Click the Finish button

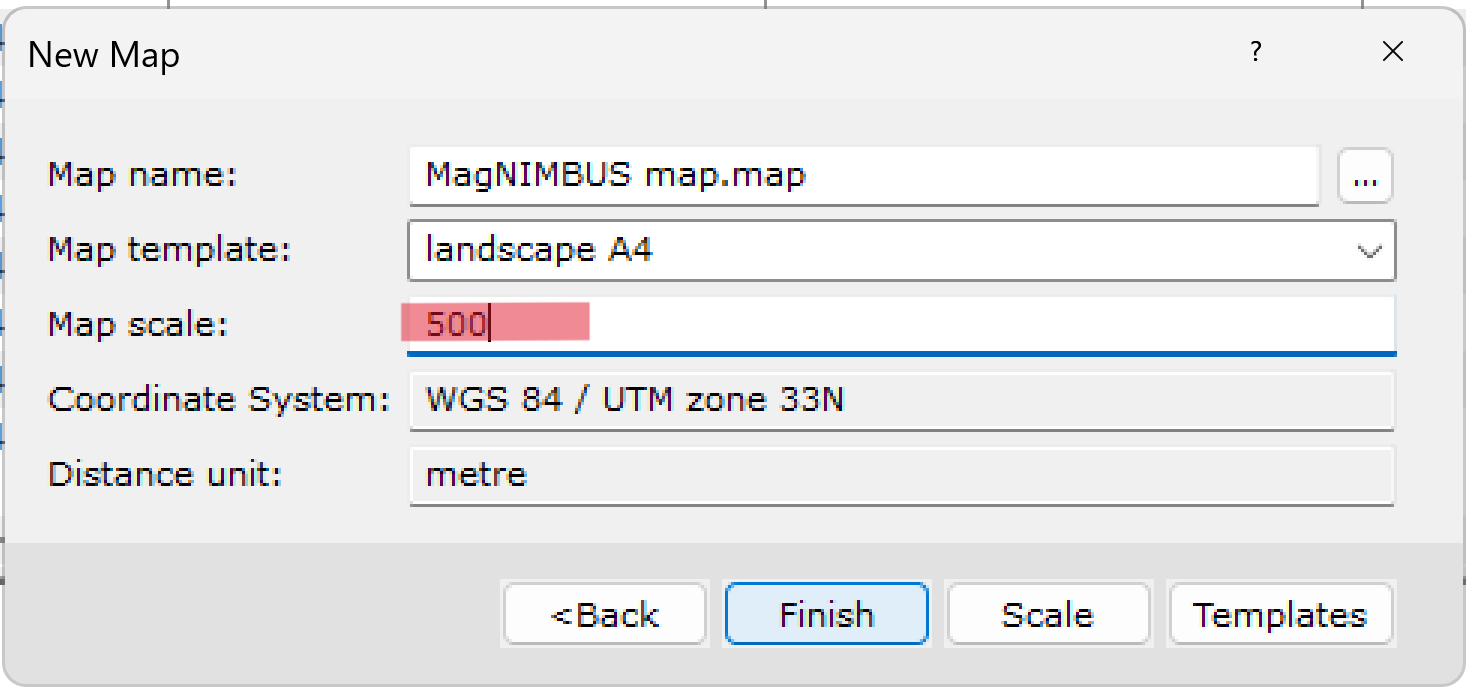(825, 614)
